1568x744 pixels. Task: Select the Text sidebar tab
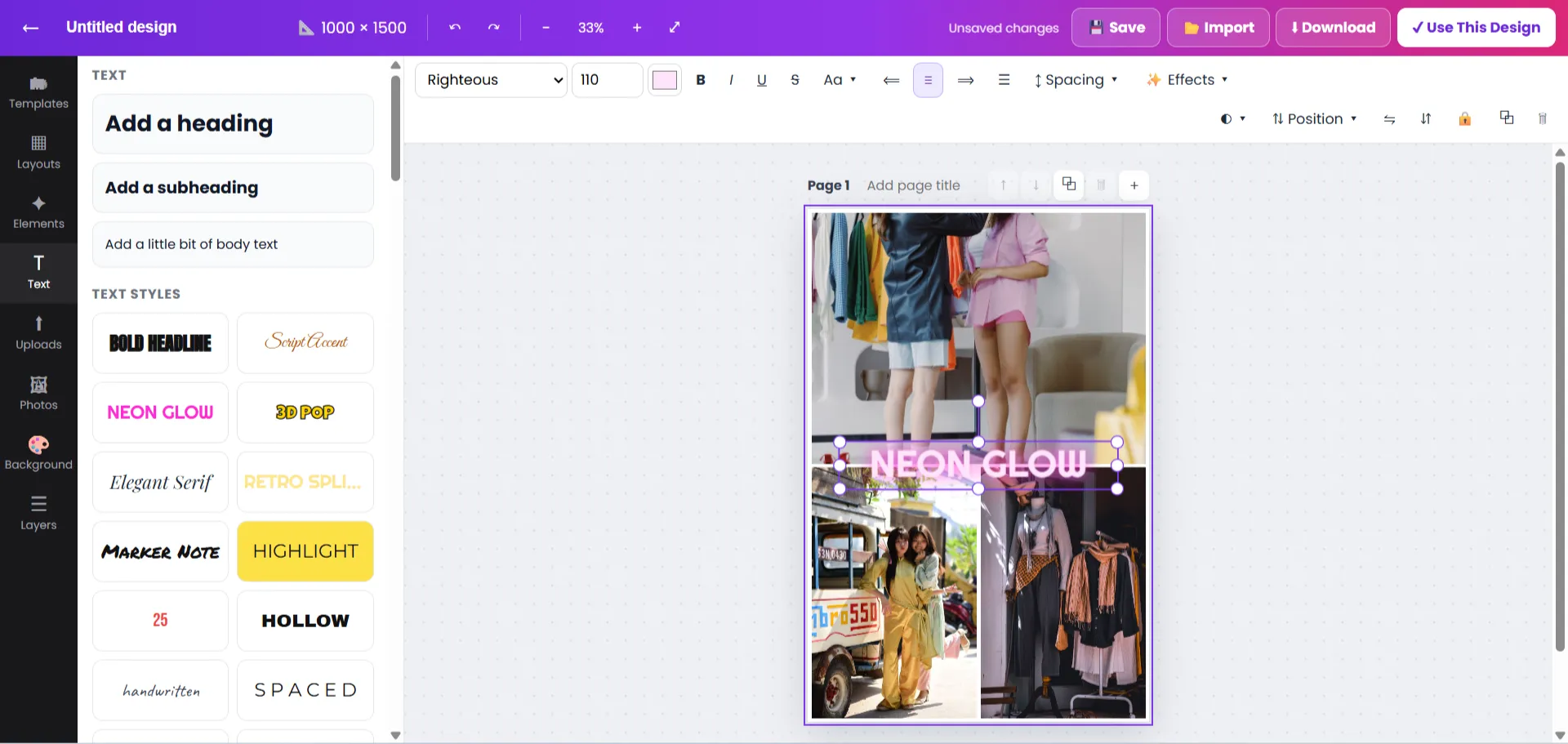(38, 273)
